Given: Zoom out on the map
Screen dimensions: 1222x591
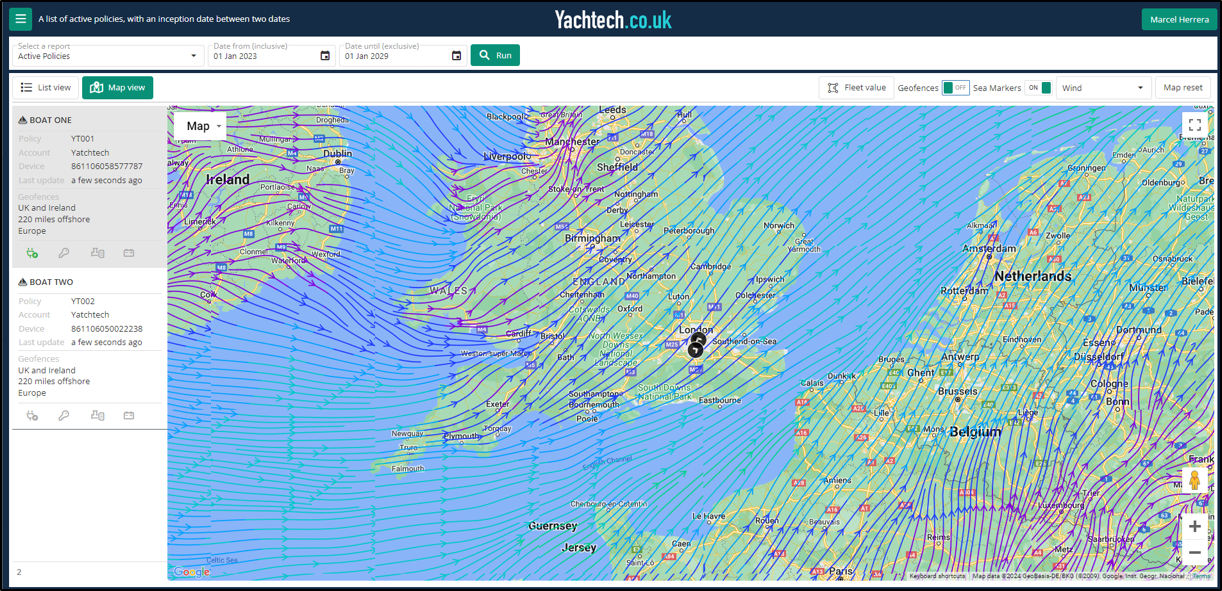Looking at the screenshot, I should pos(1194,552).
